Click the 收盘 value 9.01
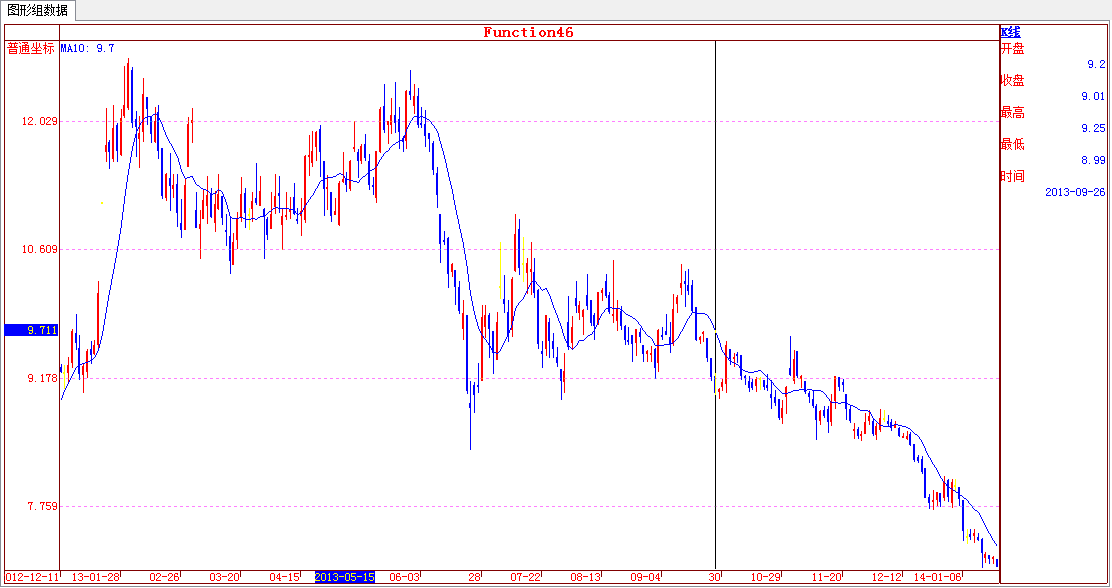The height and width of the screenshot is (588, 1112). pyautogui.click(x=1092, y=96)
